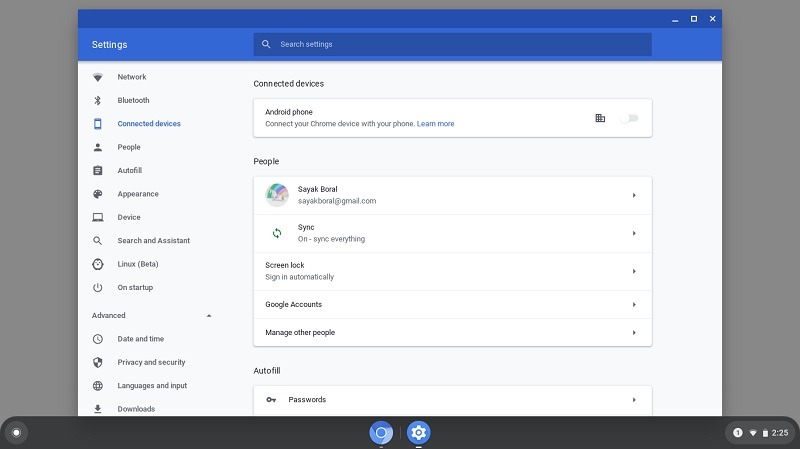Viewport: 800px width, 449px height.
Task: Click the Search and Assistant magnifier icon
Action: (97, 241)
